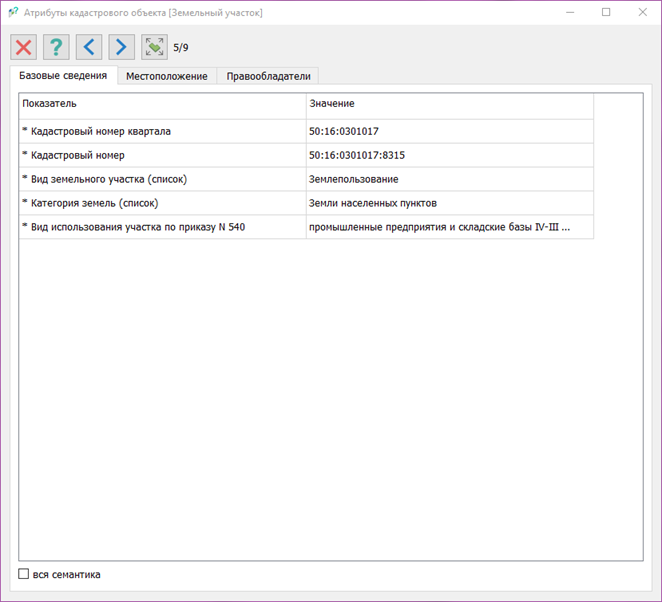This screenshot has height=602, width=662.
Task: Select the 'Вид использования участка' row label
Action: point(133,227)
